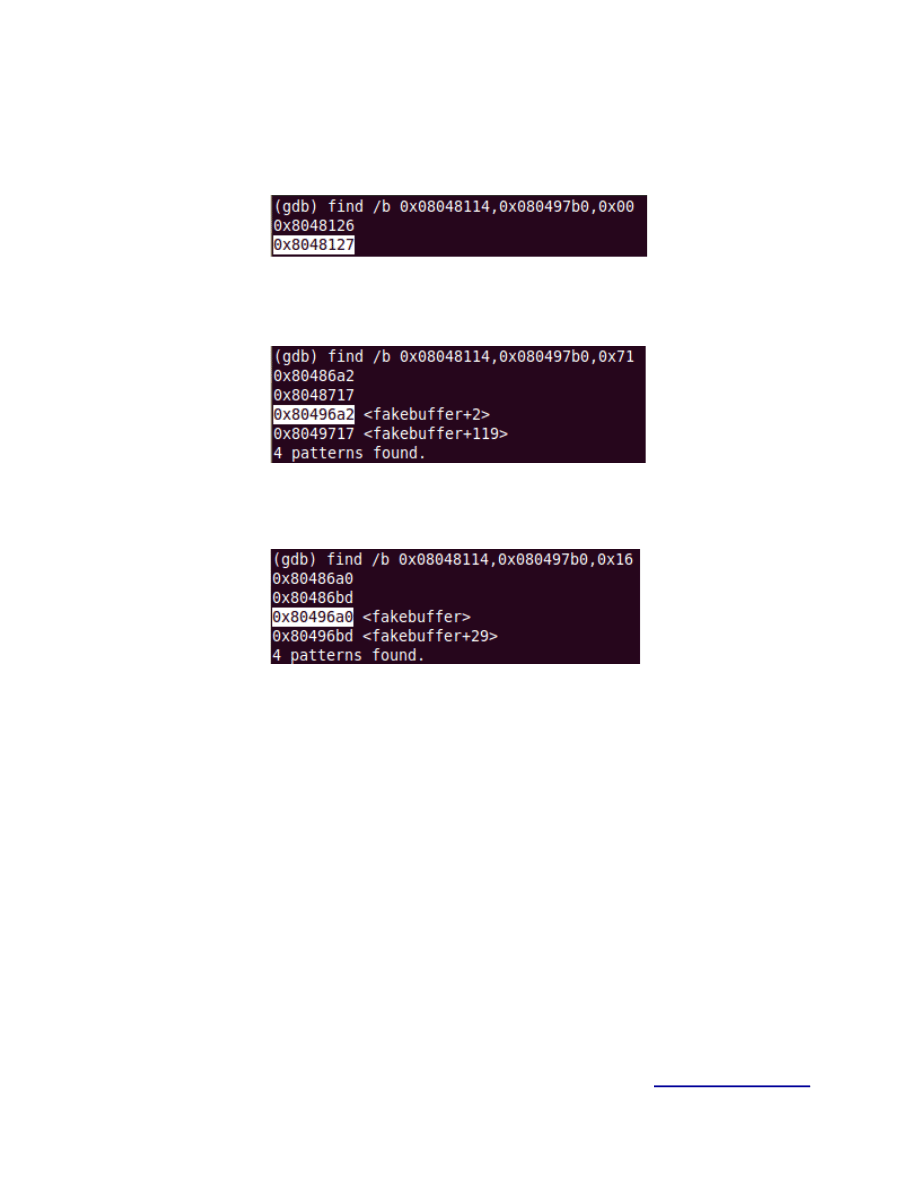Click the address 0x80486bd result
The image size is (918, 1188).
[313, 598]
